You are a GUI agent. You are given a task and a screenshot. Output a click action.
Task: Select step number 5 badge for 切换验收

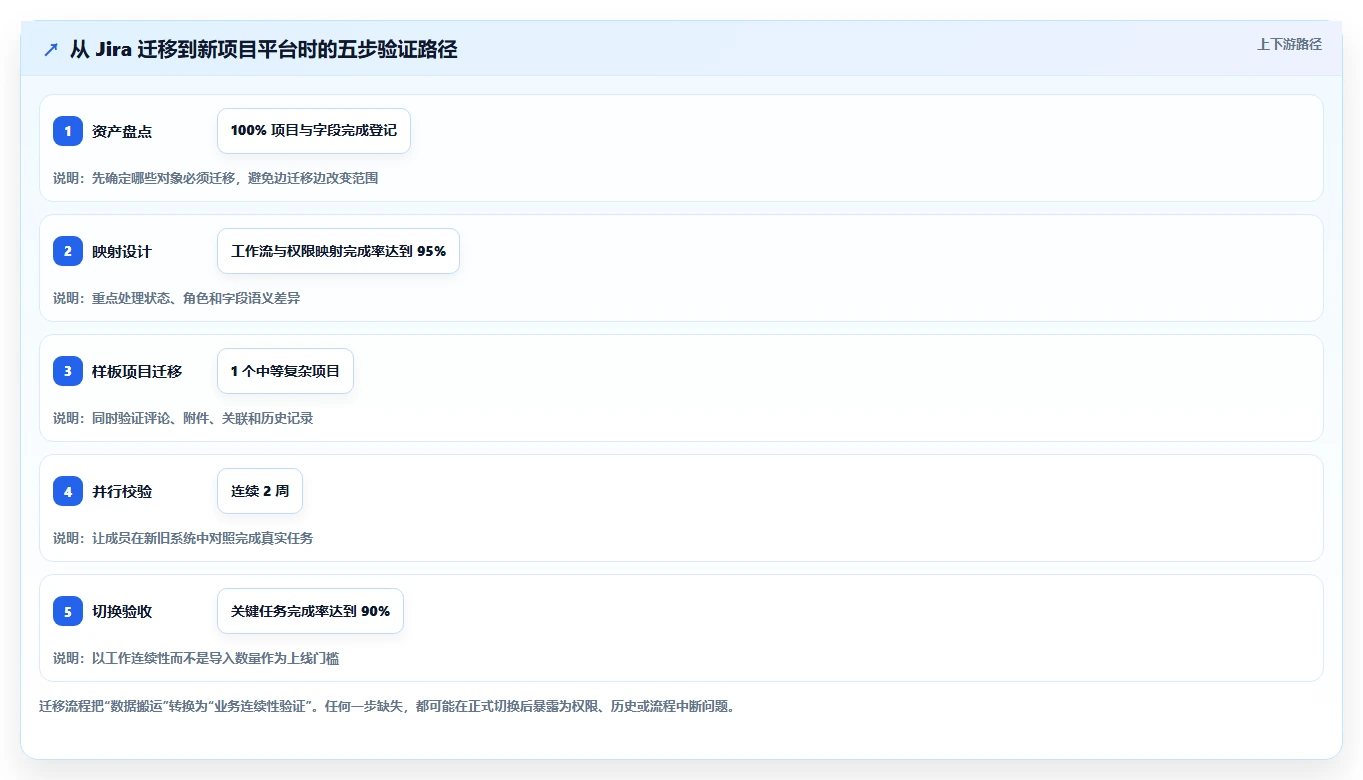click(x=68, y=611)
